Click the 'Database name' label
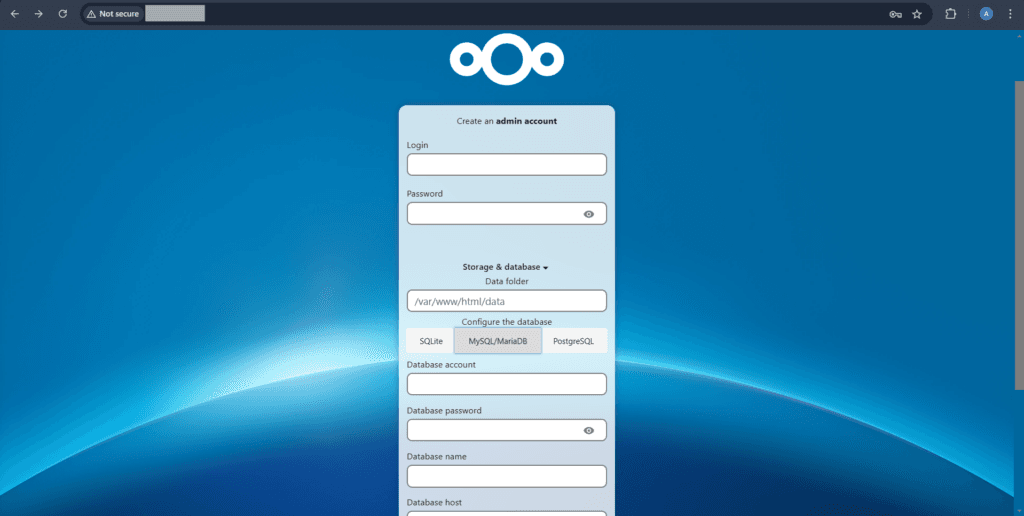 pos(436,457)
